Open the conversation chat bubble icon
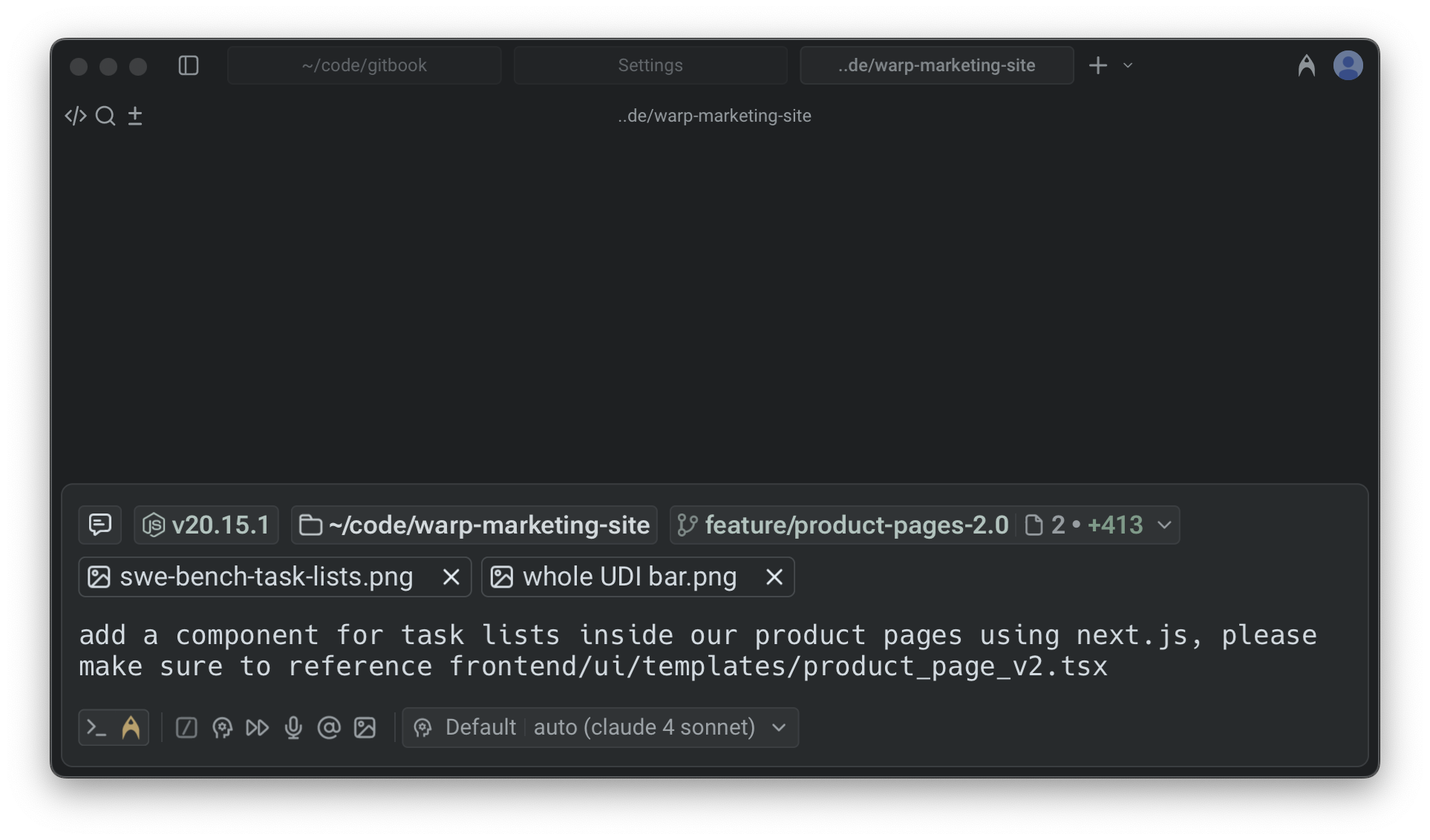 (x=100, y=525)
